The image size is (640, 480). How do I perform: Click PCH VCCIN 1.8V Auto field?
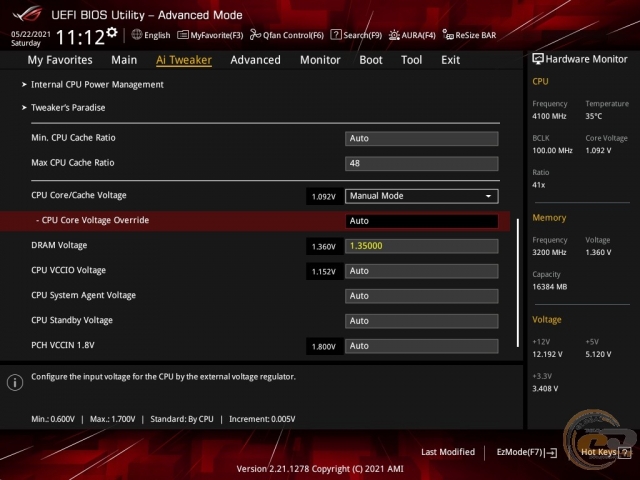pos(422,346)
